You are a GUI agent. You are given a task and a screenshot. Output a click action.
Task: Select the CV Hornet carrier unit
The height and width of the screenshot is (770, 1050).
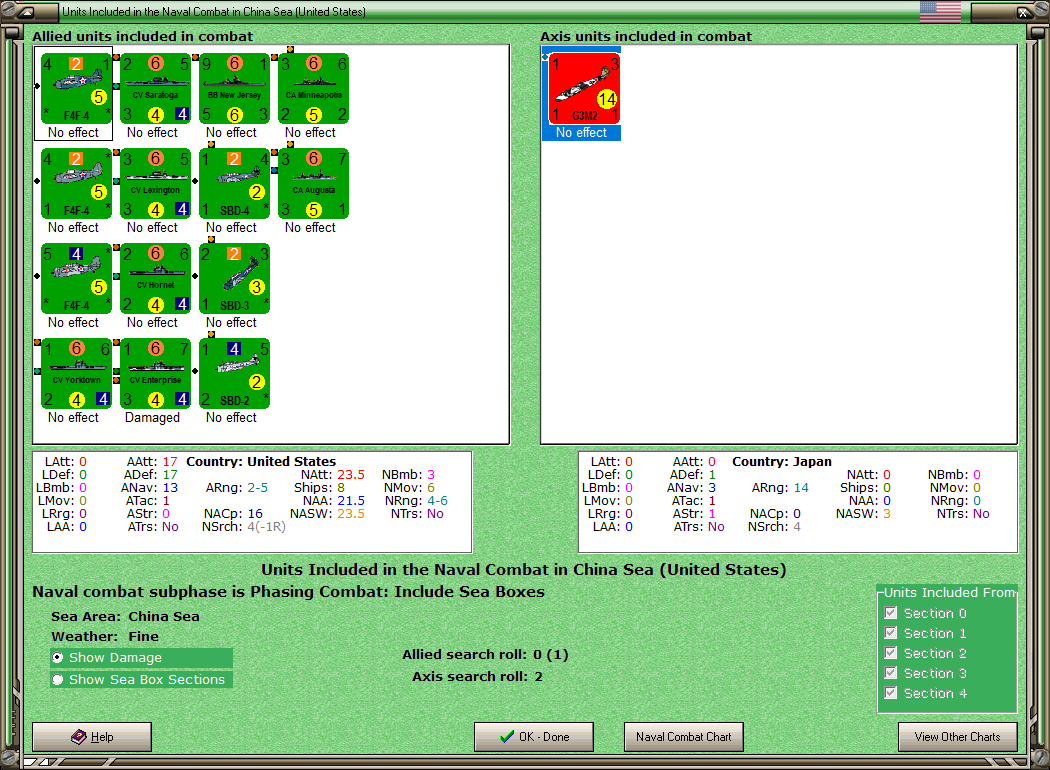155,279
